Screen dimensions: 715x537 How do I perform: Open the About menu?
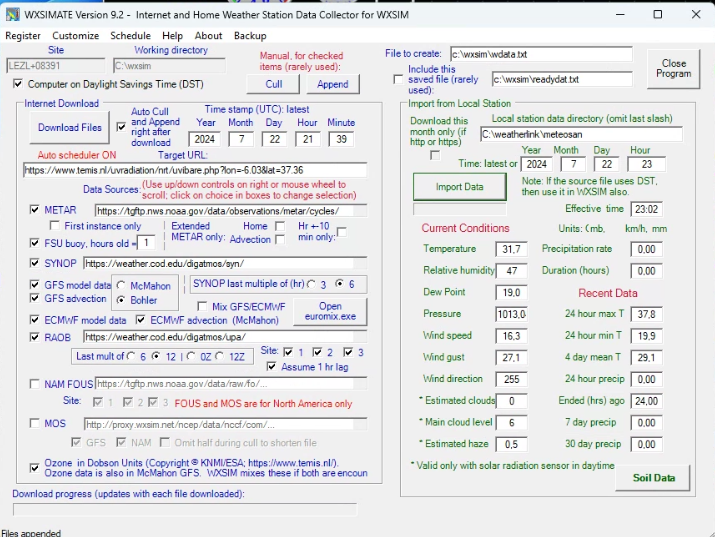[x=208, y=36]
